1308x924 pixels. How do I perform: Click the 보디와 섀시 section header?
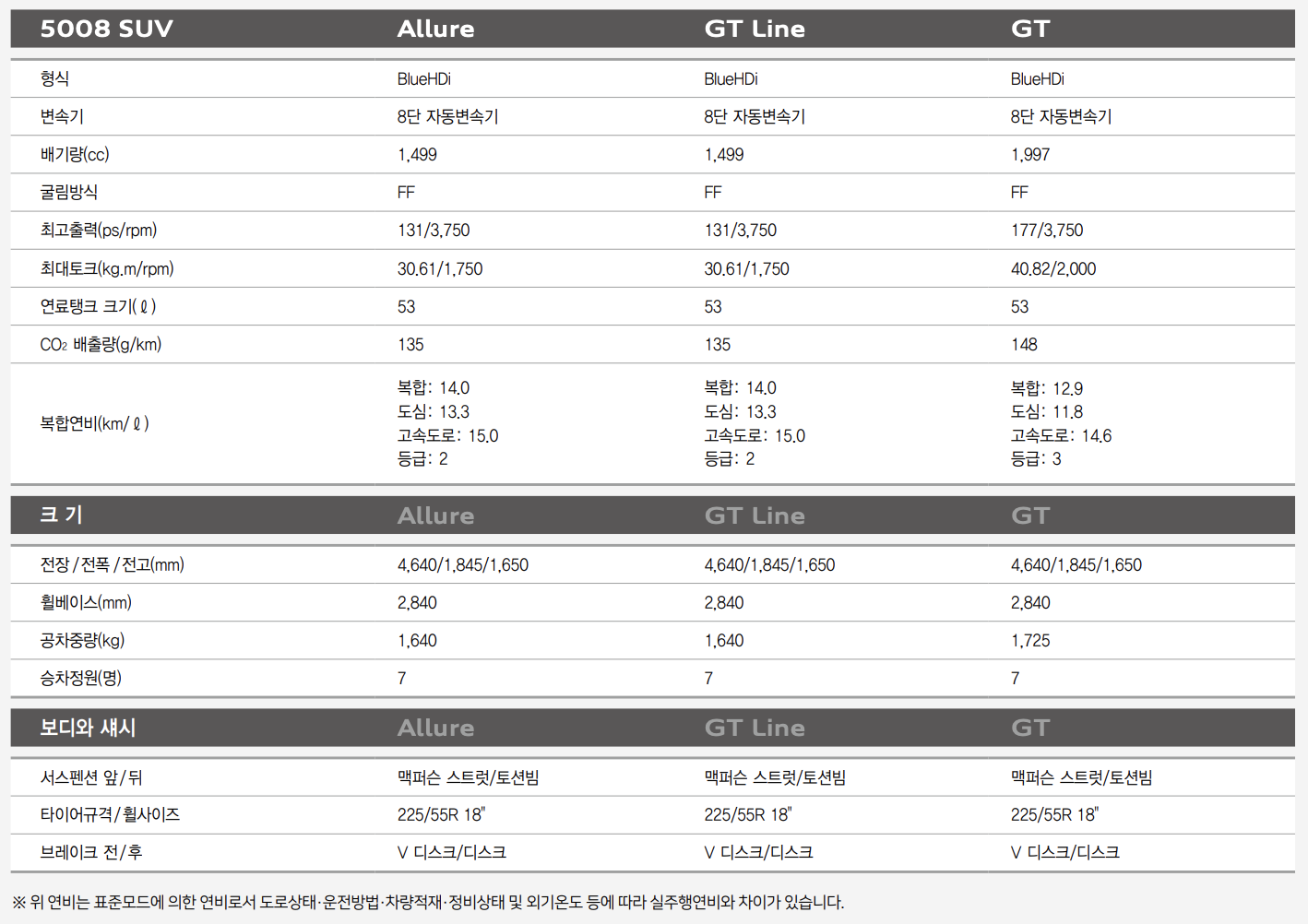pos(88,728)
